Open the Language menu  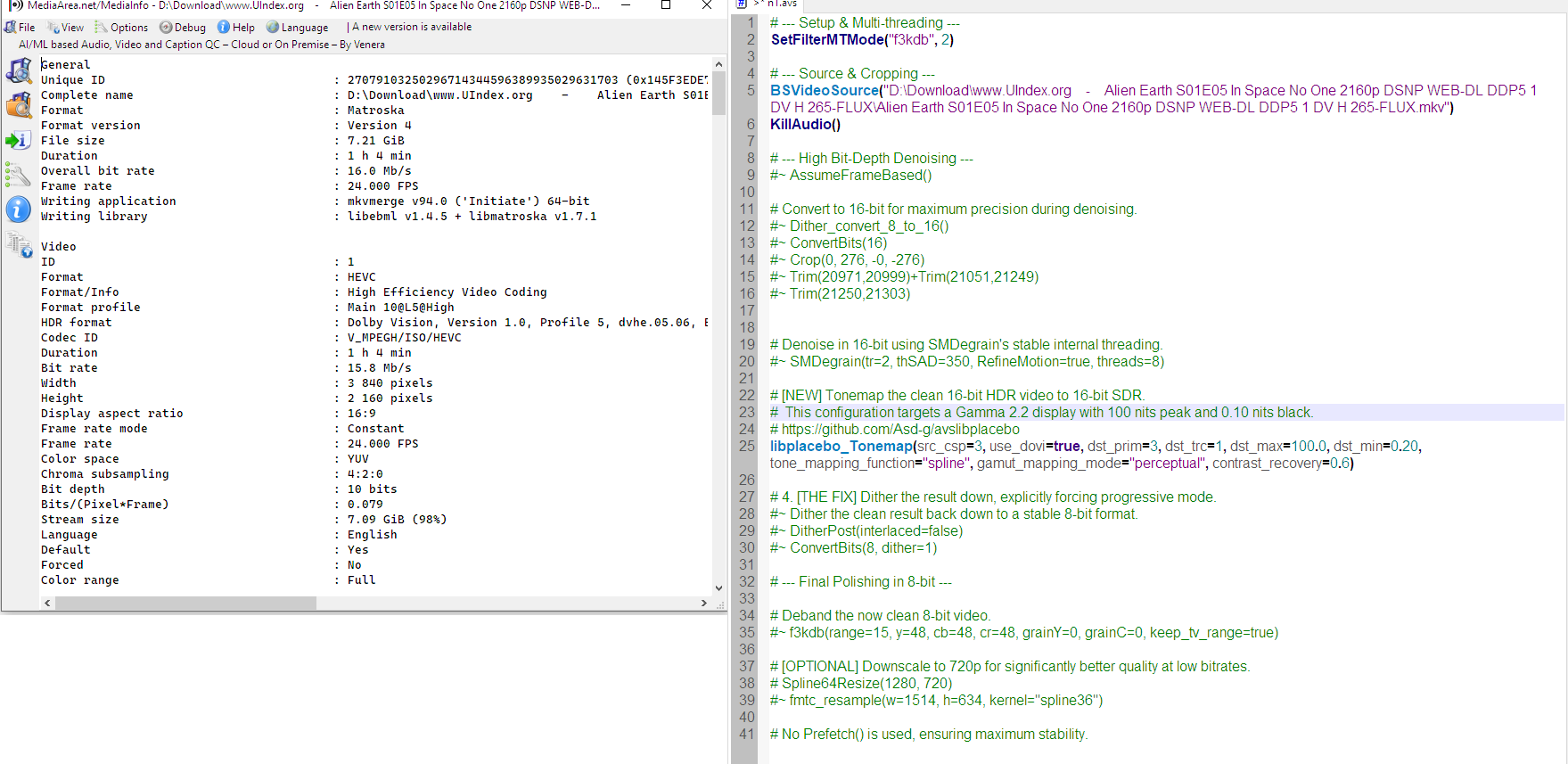tap(298, 27)
